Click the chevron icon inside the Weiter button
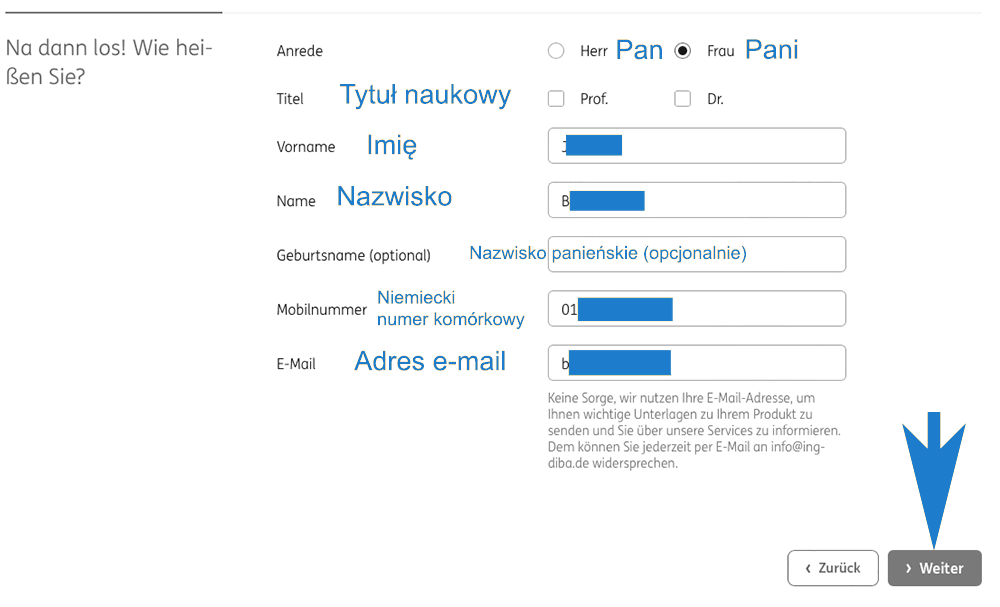 pos(911,568)
